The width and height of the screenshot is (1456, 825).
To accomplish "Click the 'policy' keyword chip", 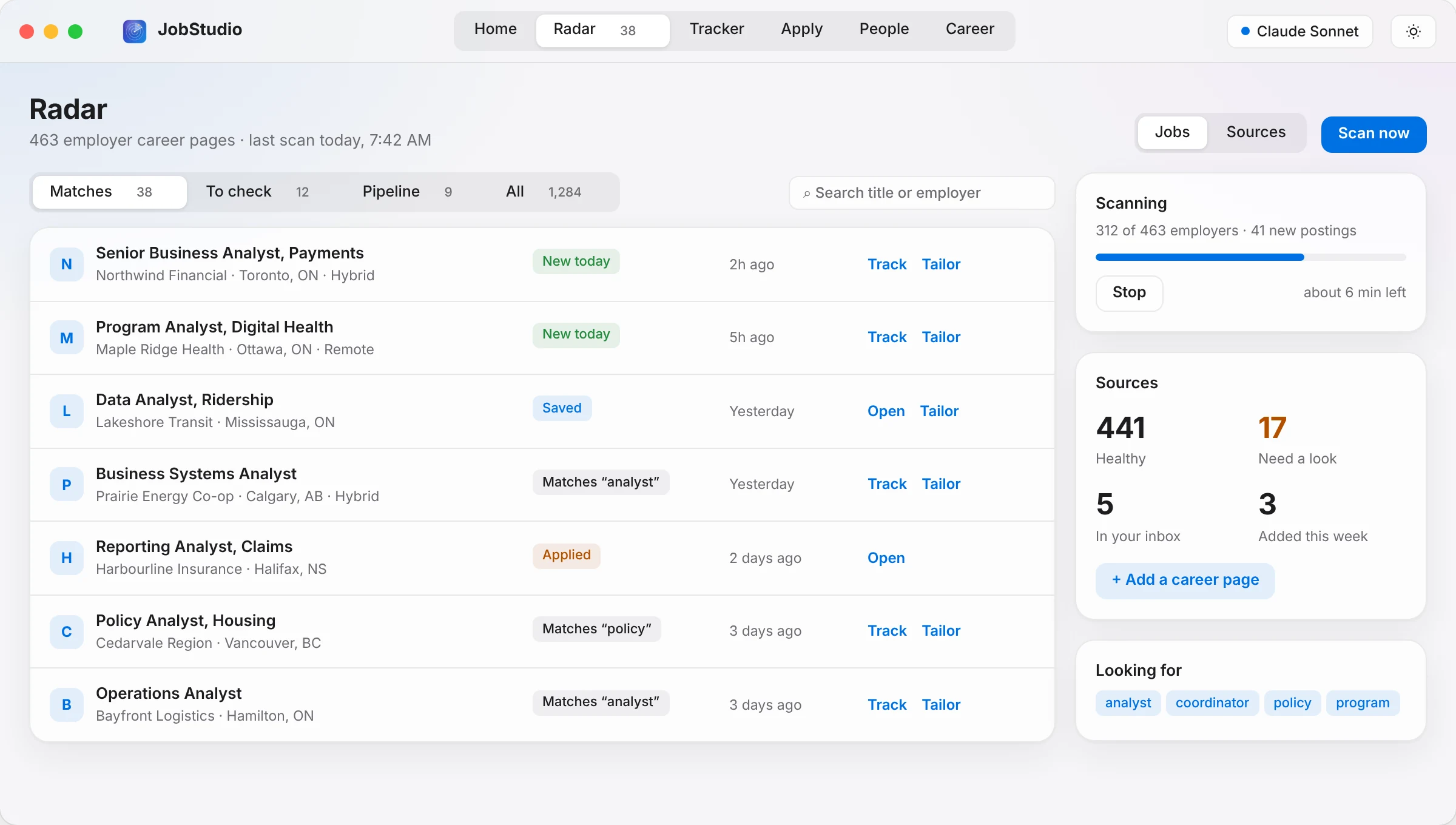I will coord(1292,703).
